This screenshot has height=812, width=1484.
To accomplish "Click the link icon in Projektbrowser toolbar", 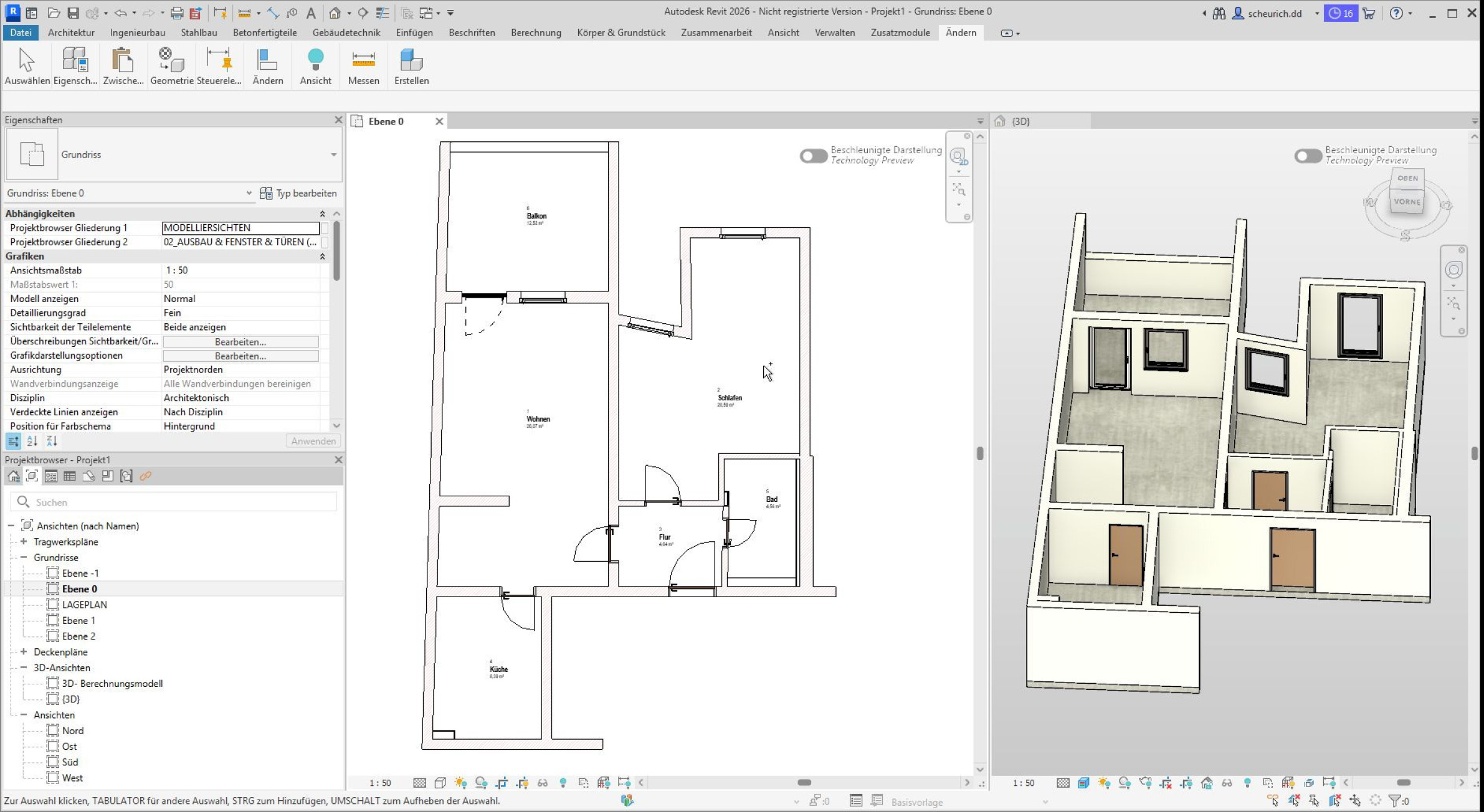I will pyautogui.click(x=146, y=476).
